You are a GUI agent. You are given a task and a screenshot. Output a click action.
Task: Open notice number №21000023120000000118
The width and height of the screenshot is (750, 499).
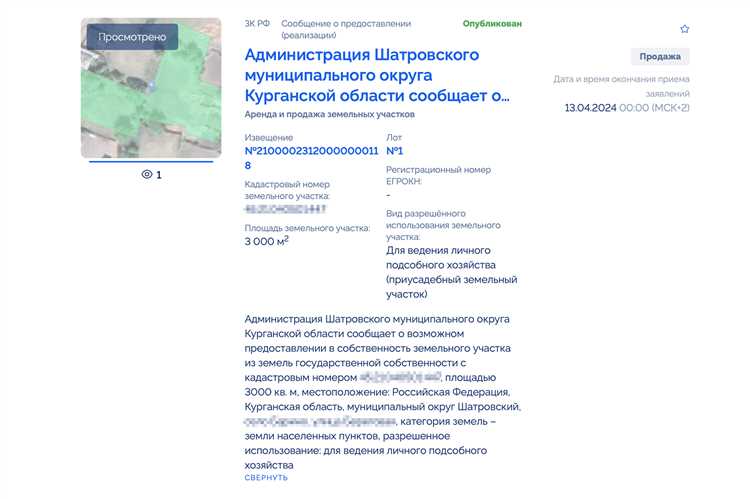(x=311, y=158)
